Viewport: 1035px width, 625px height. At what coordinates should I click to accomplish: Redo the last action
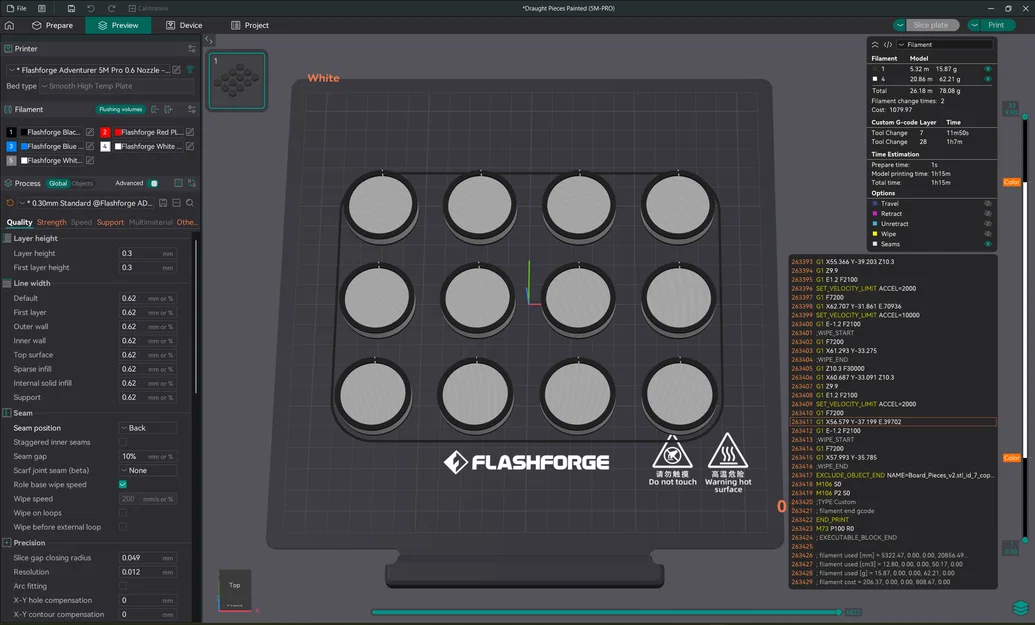[x=112, y=9]
